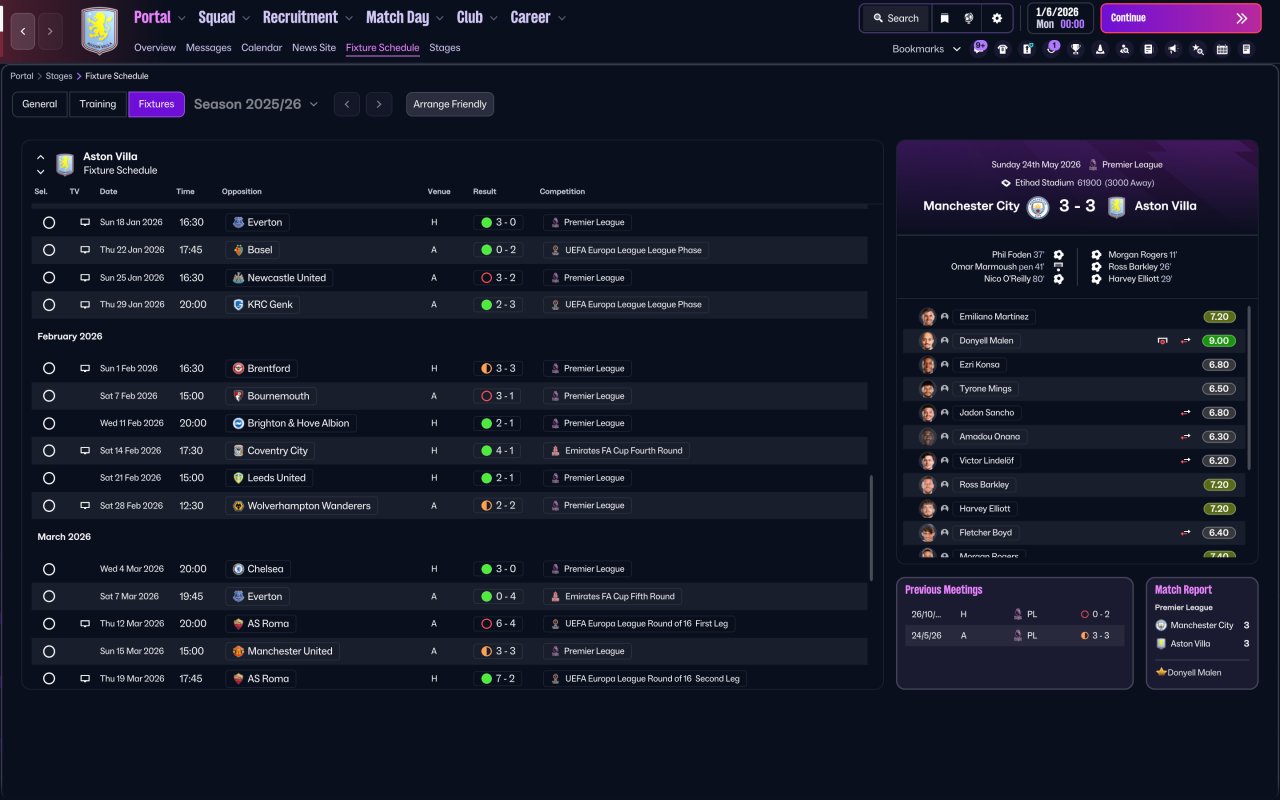Image resolution: width=1280 pixels, height=800 pixels.
Task: Expand the Recruitment menu dropdown
Action: pos(349,18)
